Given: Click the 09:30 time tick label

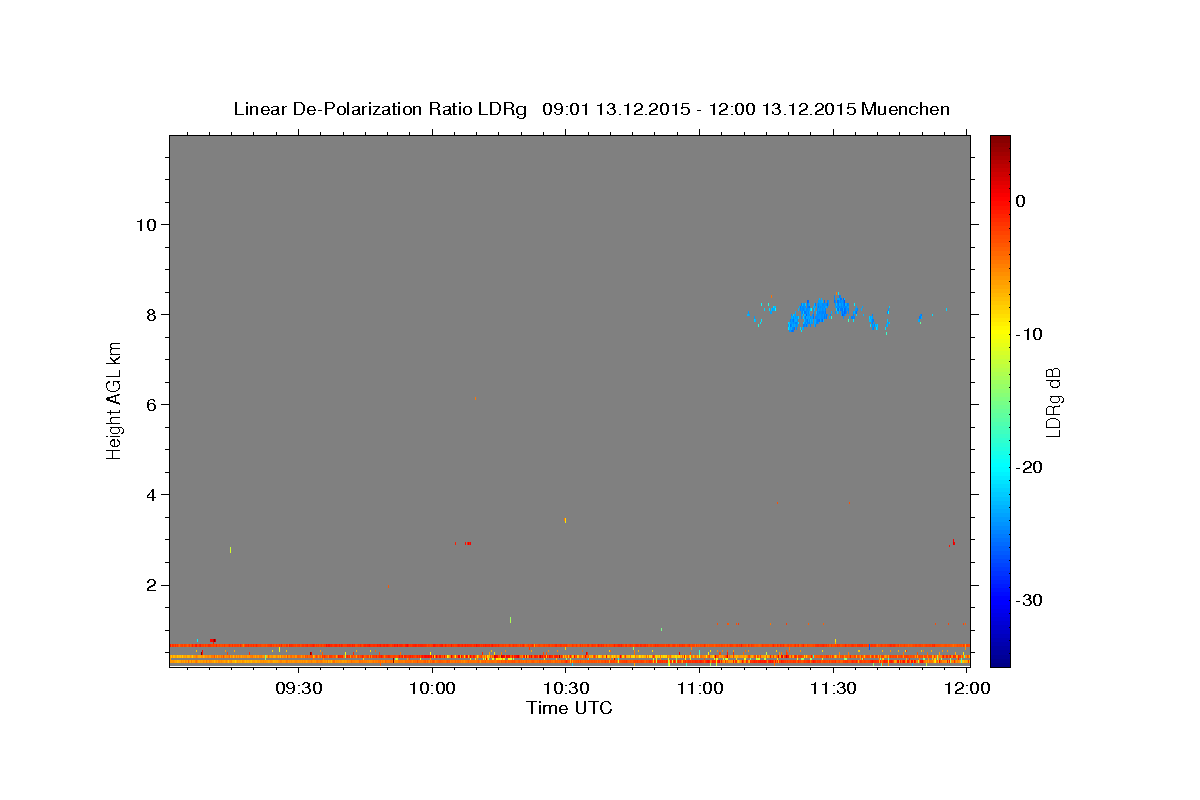Looking at the screenshot, I should [x=299, y=688].
